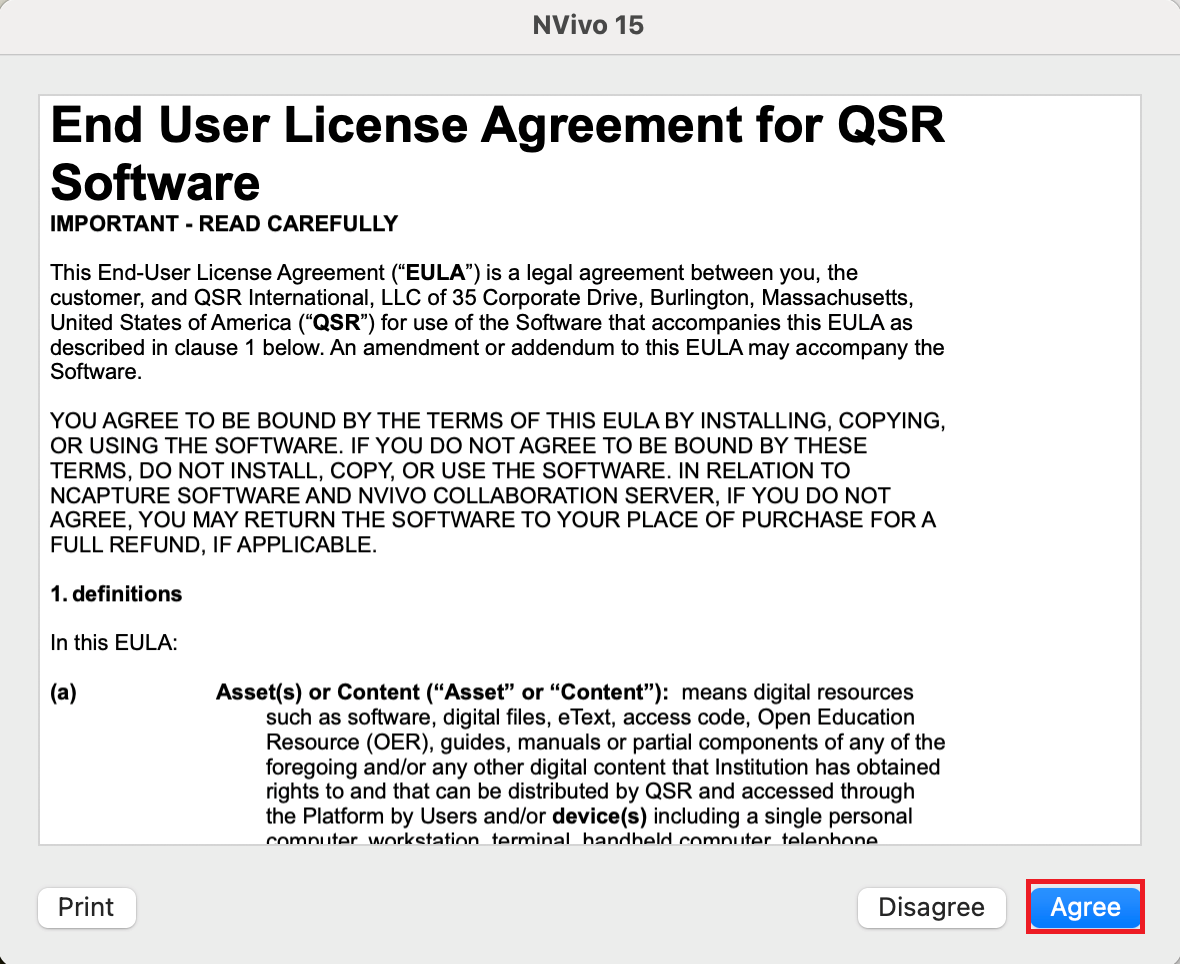The image size is (1180, 964).
Task: Click the NVivo 15 title bar
Action: tap(589, 25)
